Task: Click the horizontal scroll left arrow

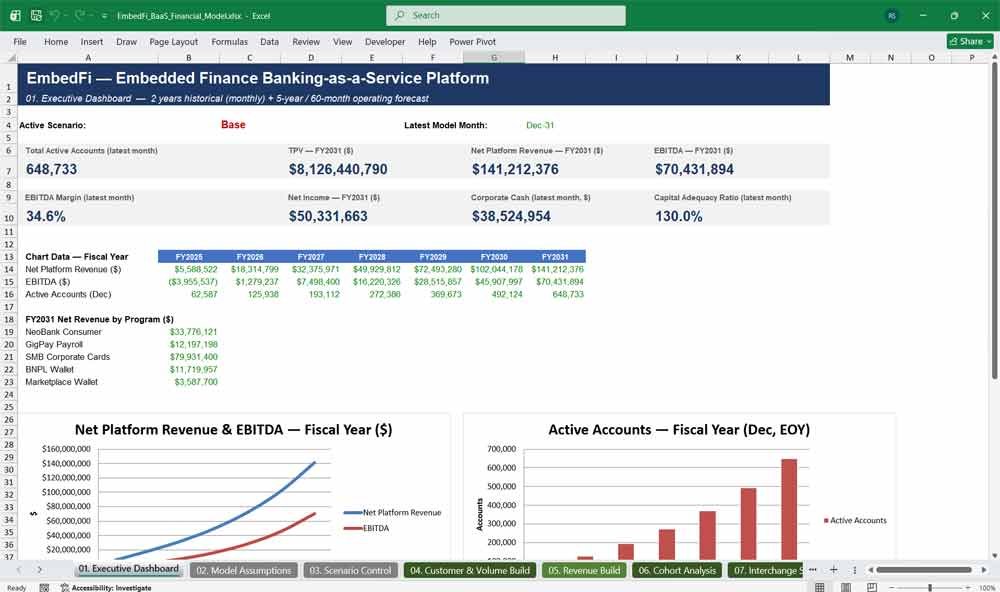Action: [871, 570]
